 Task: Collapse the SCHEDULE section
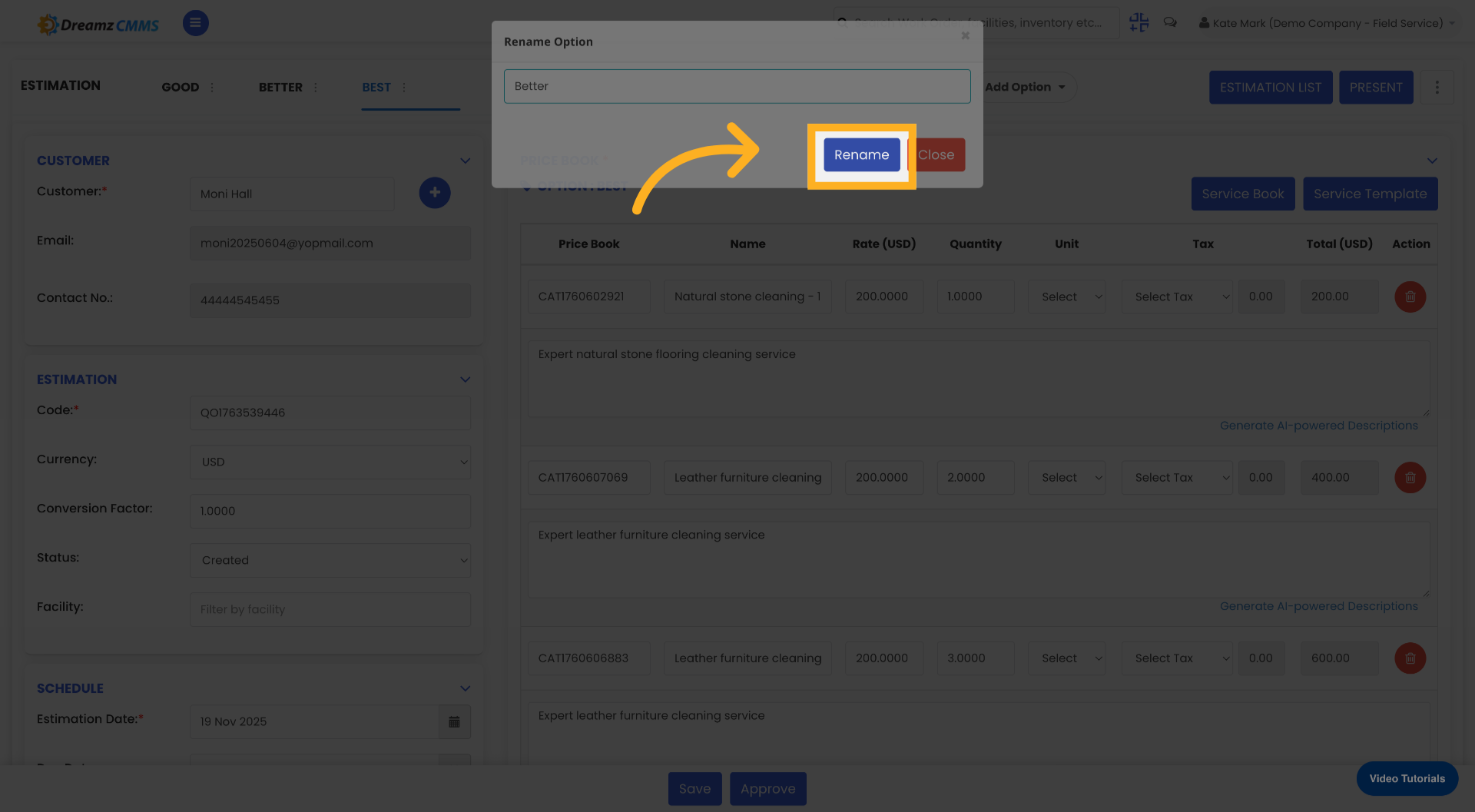(465, 688)
